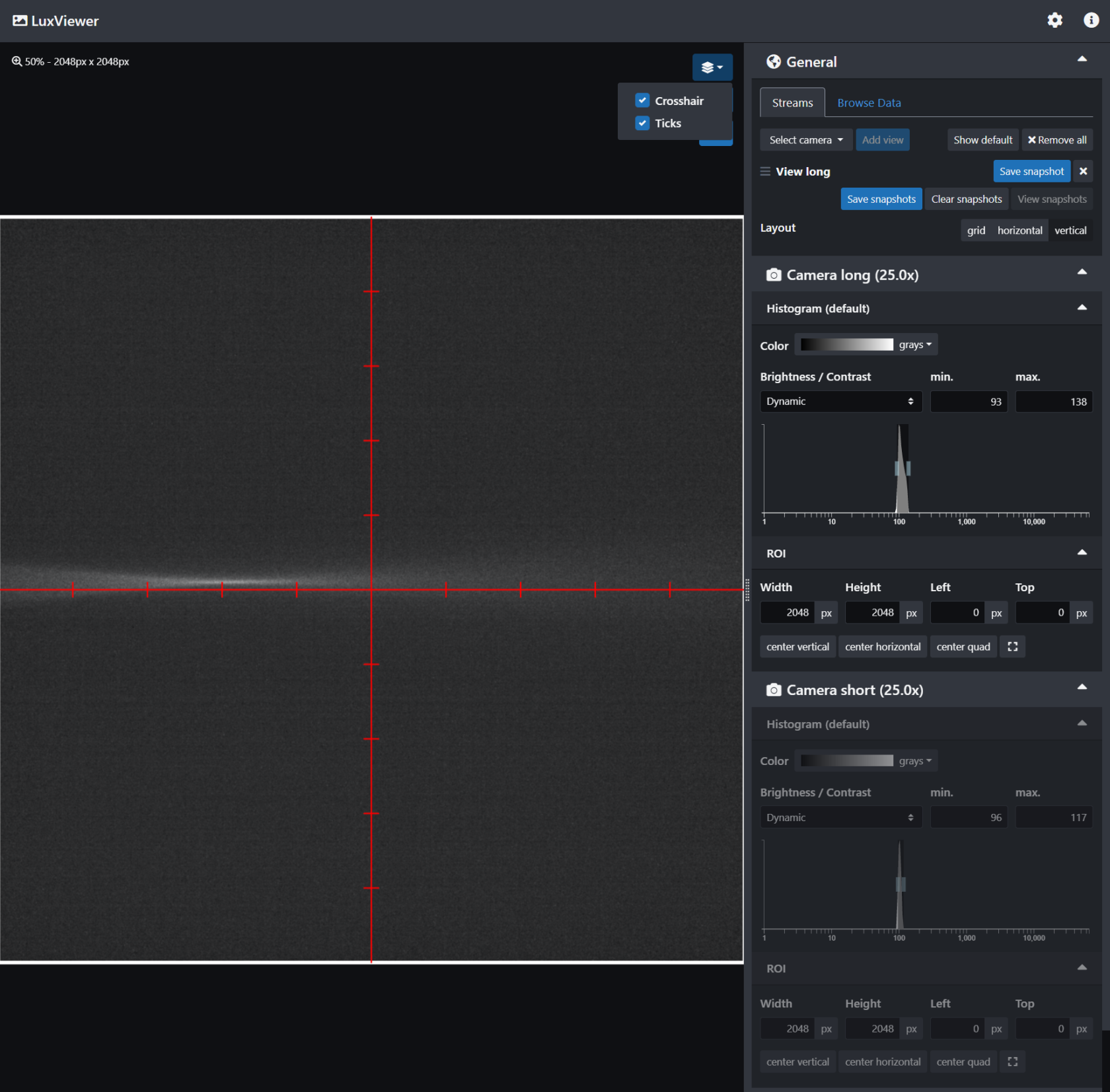Click the Camera short camera icon
The width and height of the screenshot is (1110, 1092).
(x=773, y=690)
